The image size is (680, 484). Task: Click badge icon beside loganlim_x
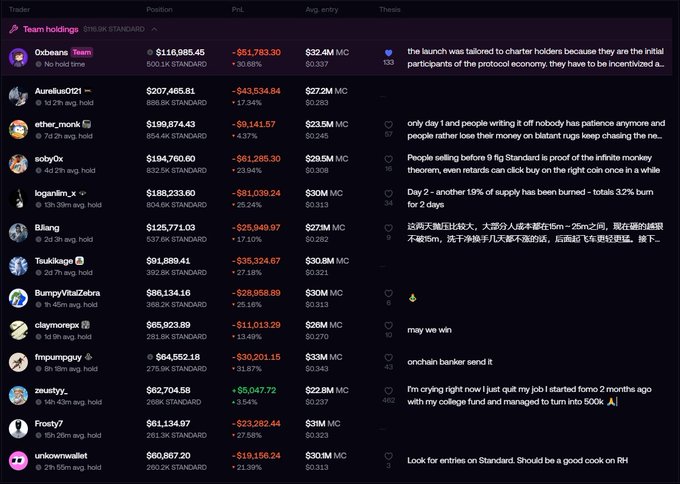click(82, 193)
